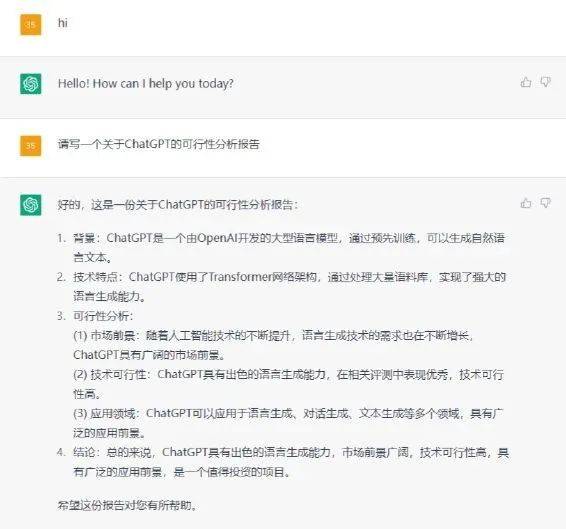Click the user message "请写一个关于ChatGPT的可行性分析报告"
The image size is (566, 529).
[158, 144]
